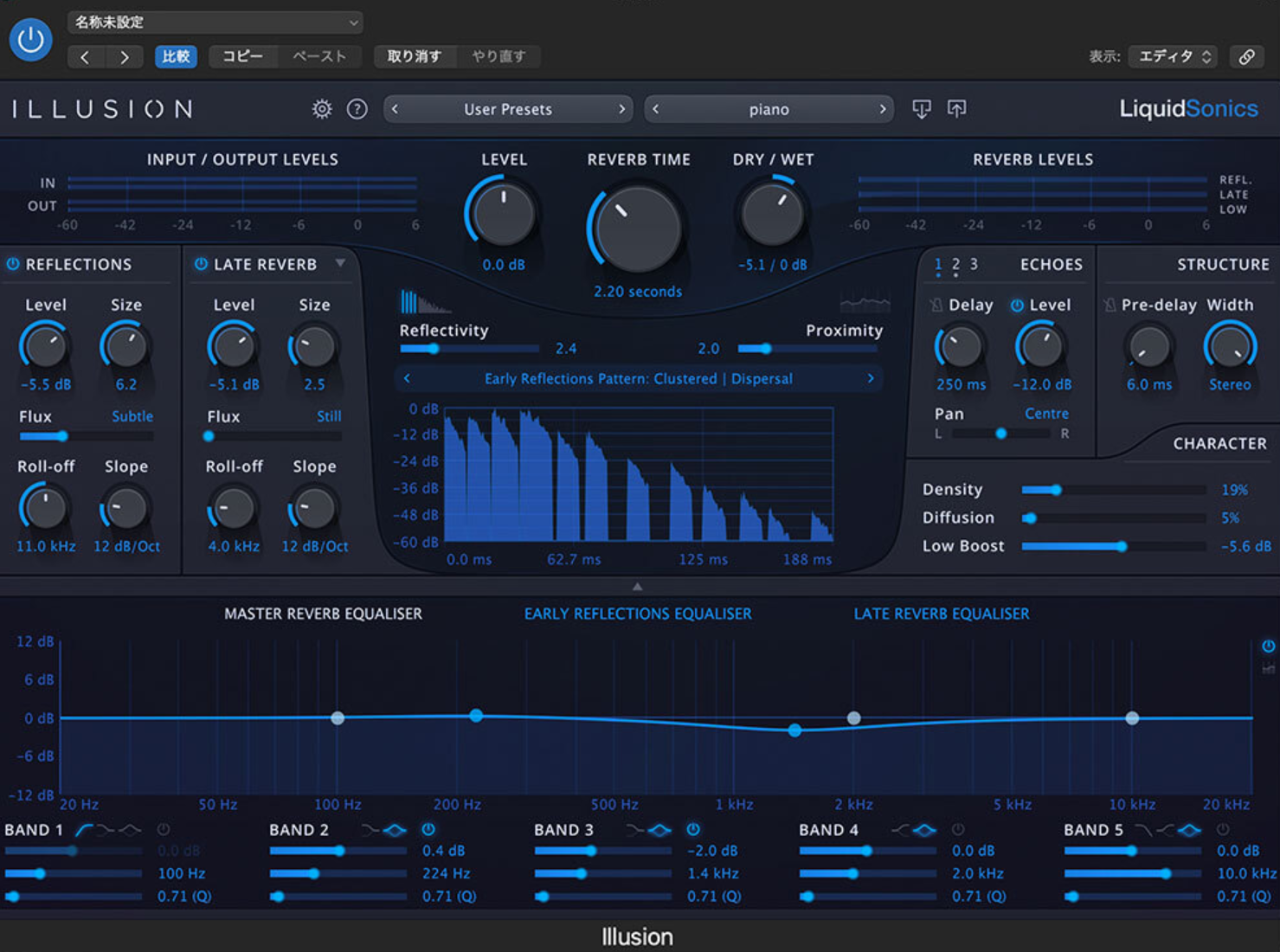Viewport: 1280px width, 952px height.
Task: Click the 比較 compare button
Action: 176,57
